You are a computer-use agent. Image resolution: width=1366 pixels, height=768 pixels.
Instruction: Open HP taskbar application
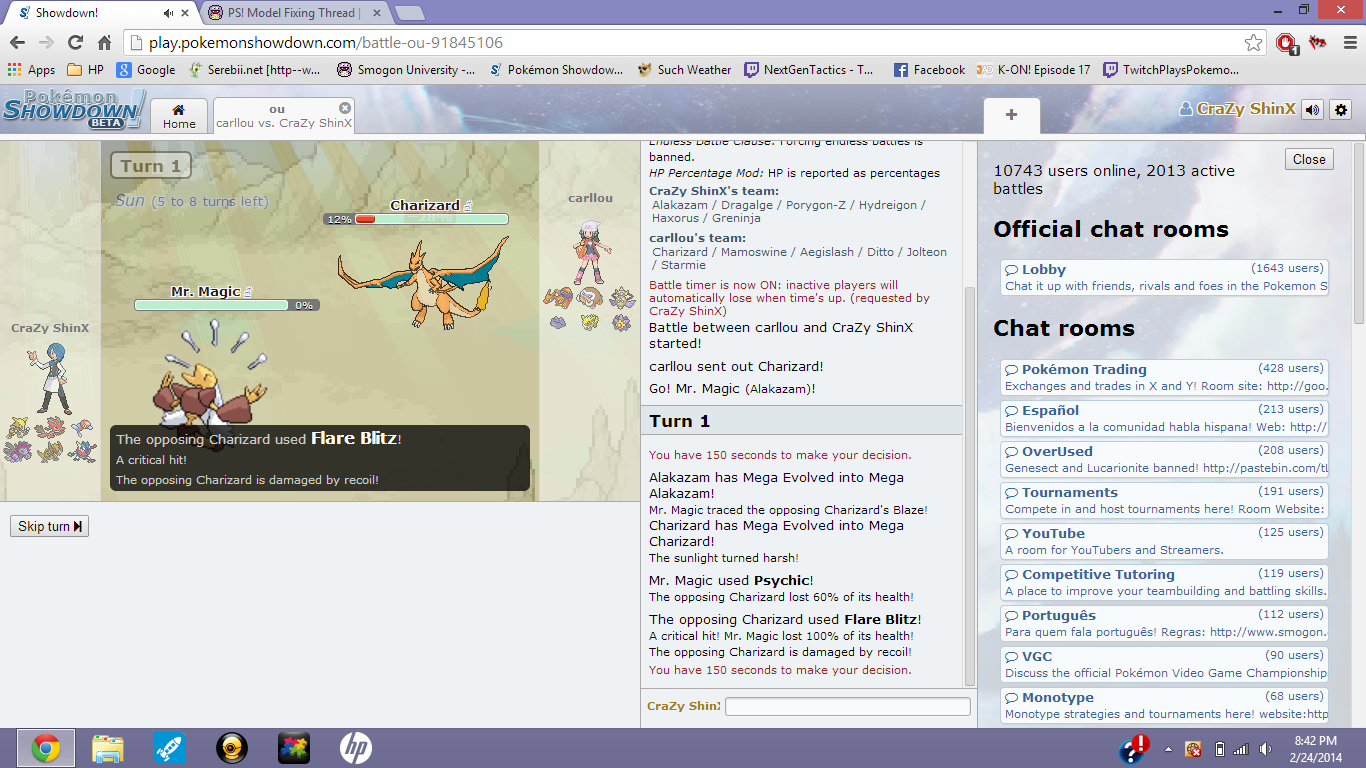pyautogui.click(x=356, y=748)
